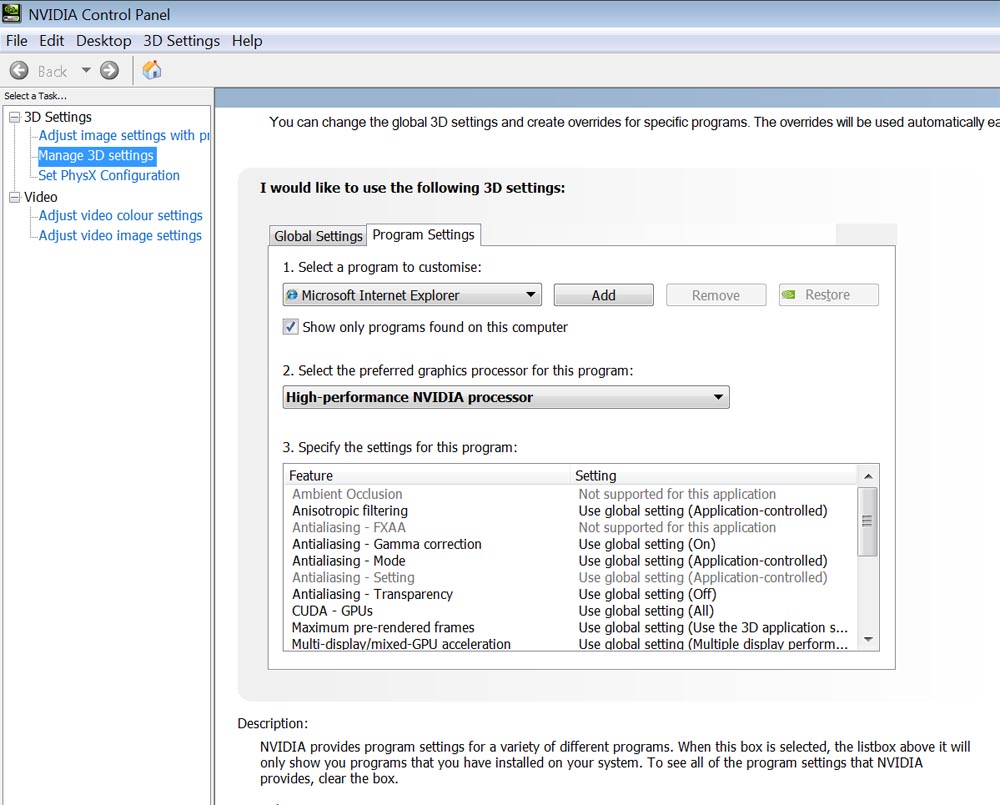Click the Setting column header
1000x805 pixels.
[x=713, y=475]
